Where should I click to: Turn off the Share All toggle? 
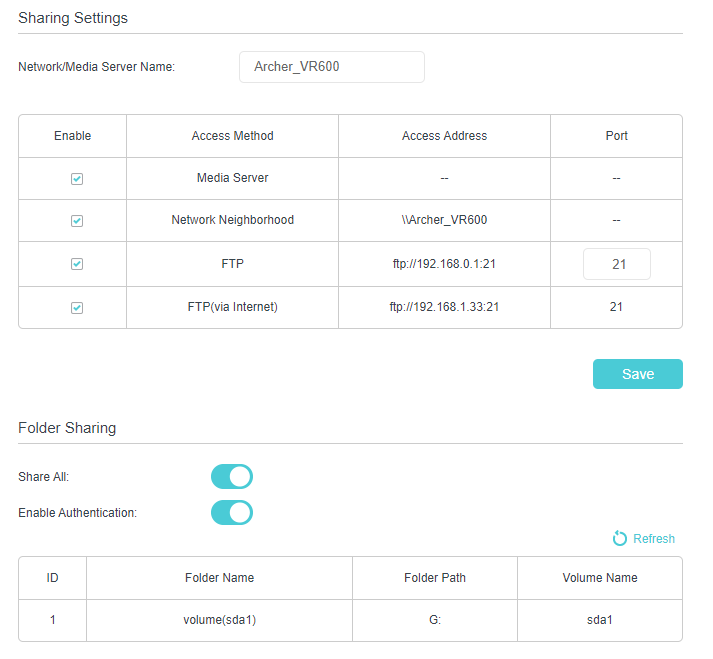[x=232, y=477]
